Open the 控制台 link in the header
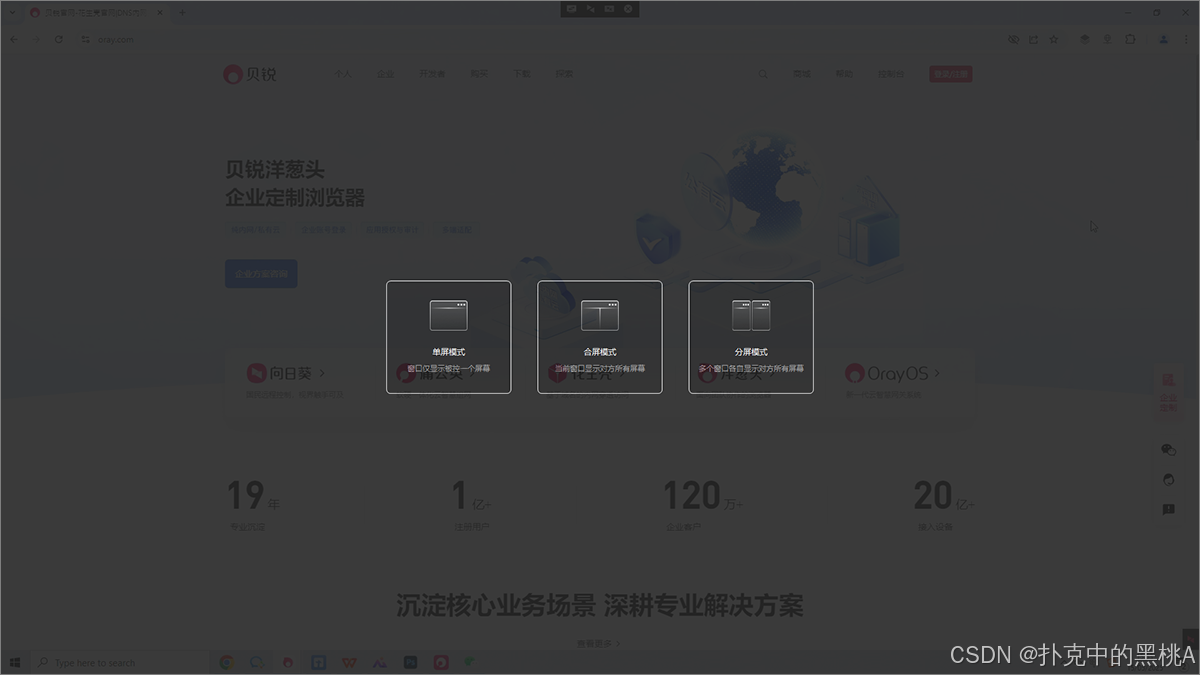Viewport: 1200px width, 675px height. point(891,74)
